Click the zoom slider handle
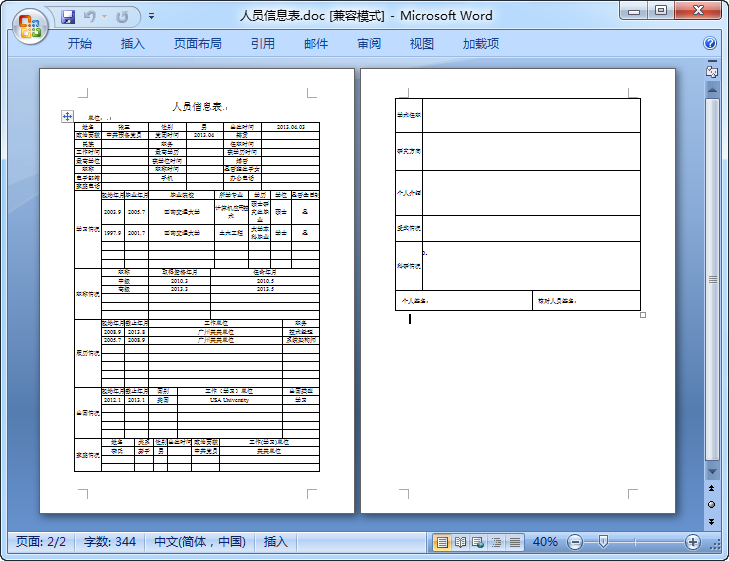729x561 pixels. tap(603, 541)
